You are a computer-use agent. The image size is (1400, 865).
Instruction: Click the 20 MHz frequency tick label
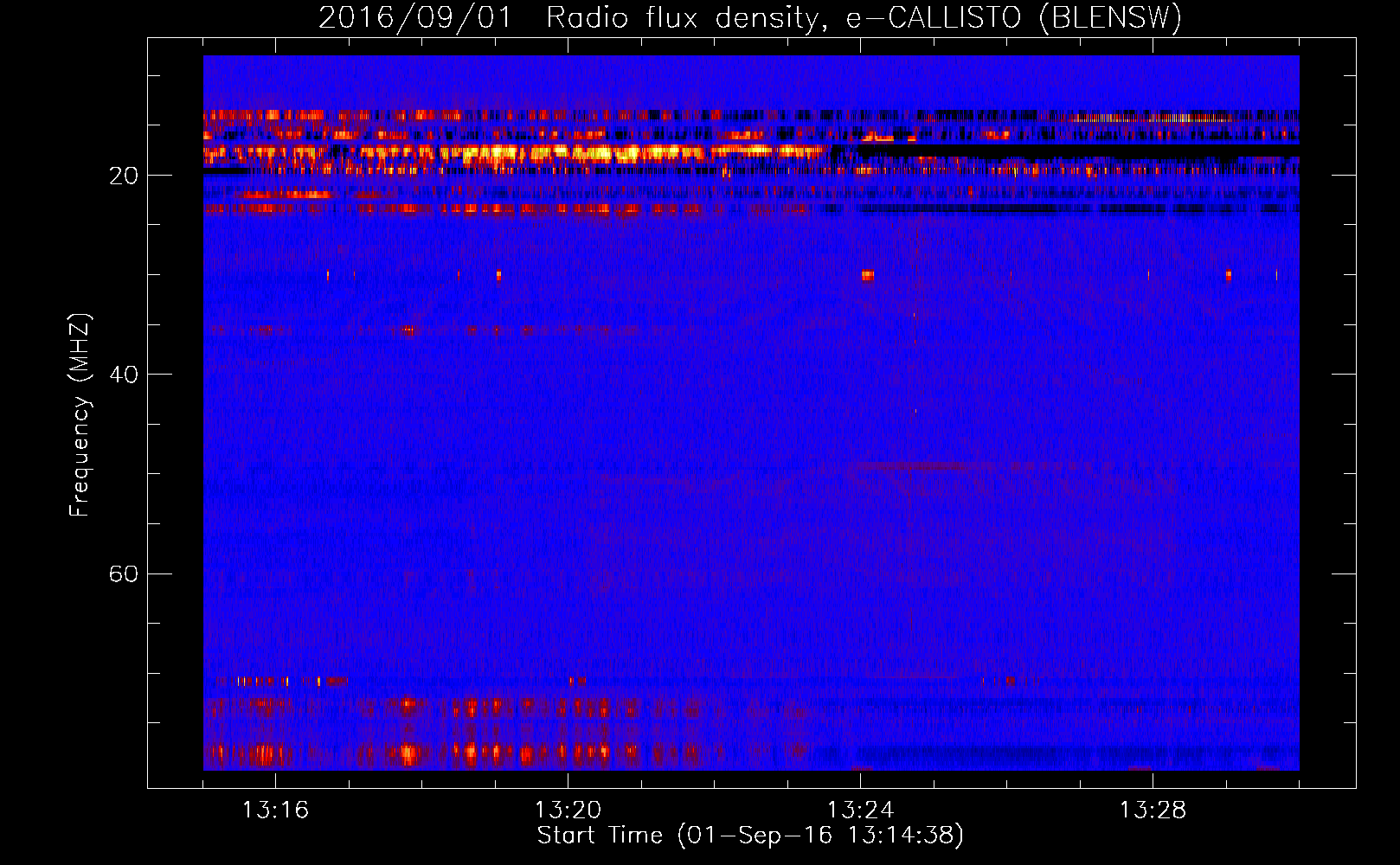(123, 176)
